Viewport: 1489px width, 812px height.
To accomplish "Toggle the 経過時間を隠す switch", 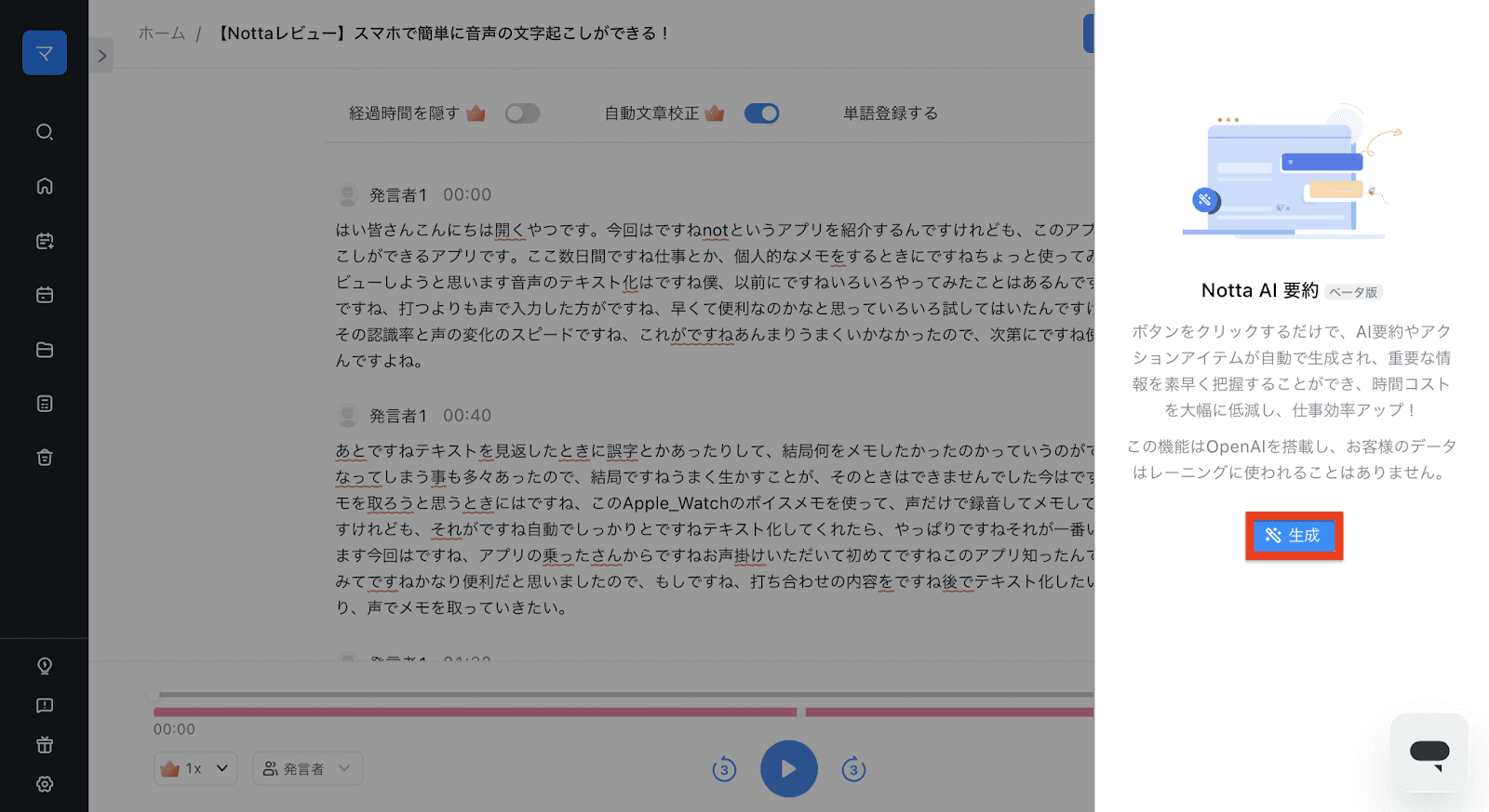I will (x=522, y=113).
